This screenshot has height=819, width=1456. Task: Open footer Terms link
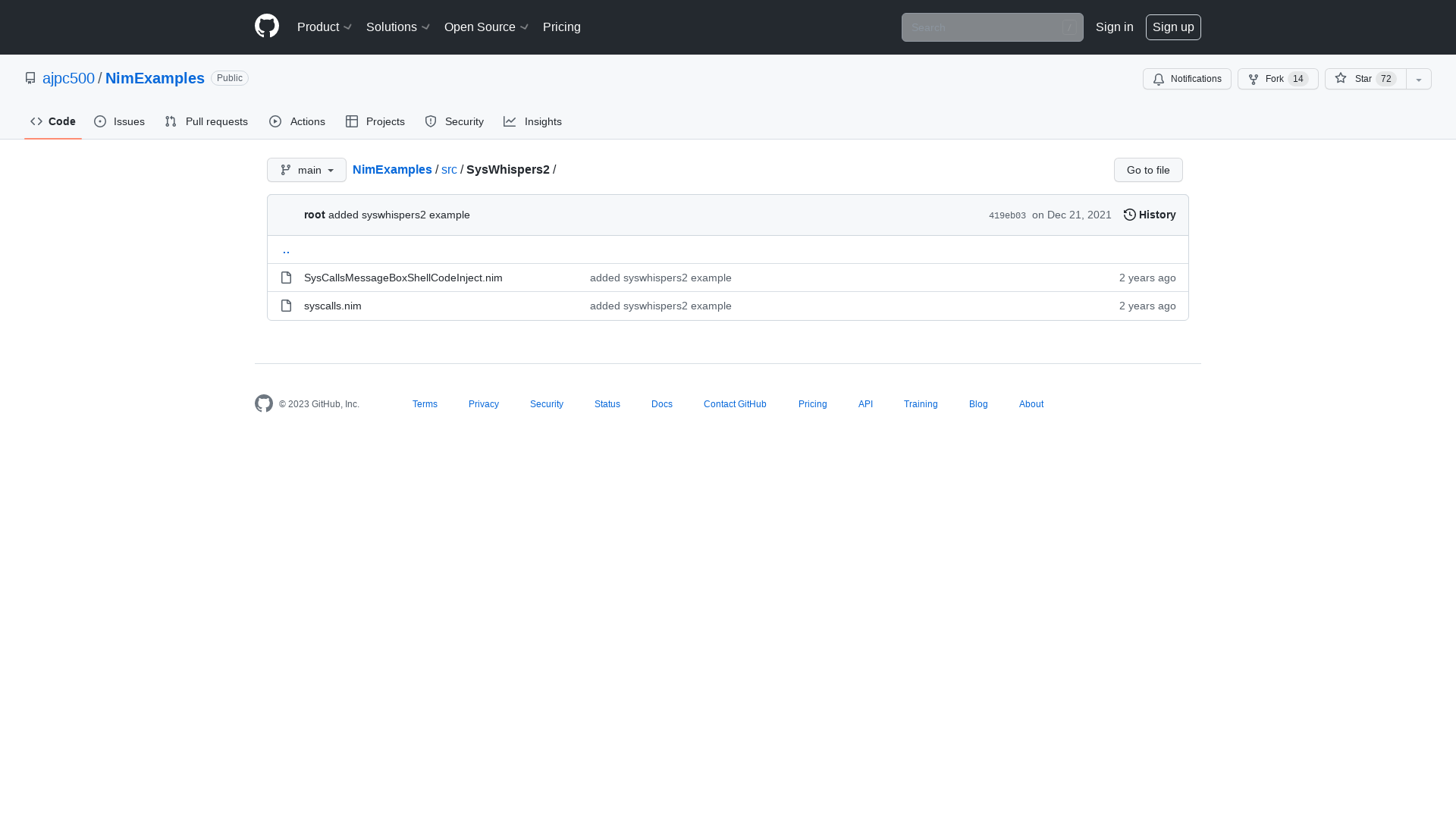click(x=425, y=404)
